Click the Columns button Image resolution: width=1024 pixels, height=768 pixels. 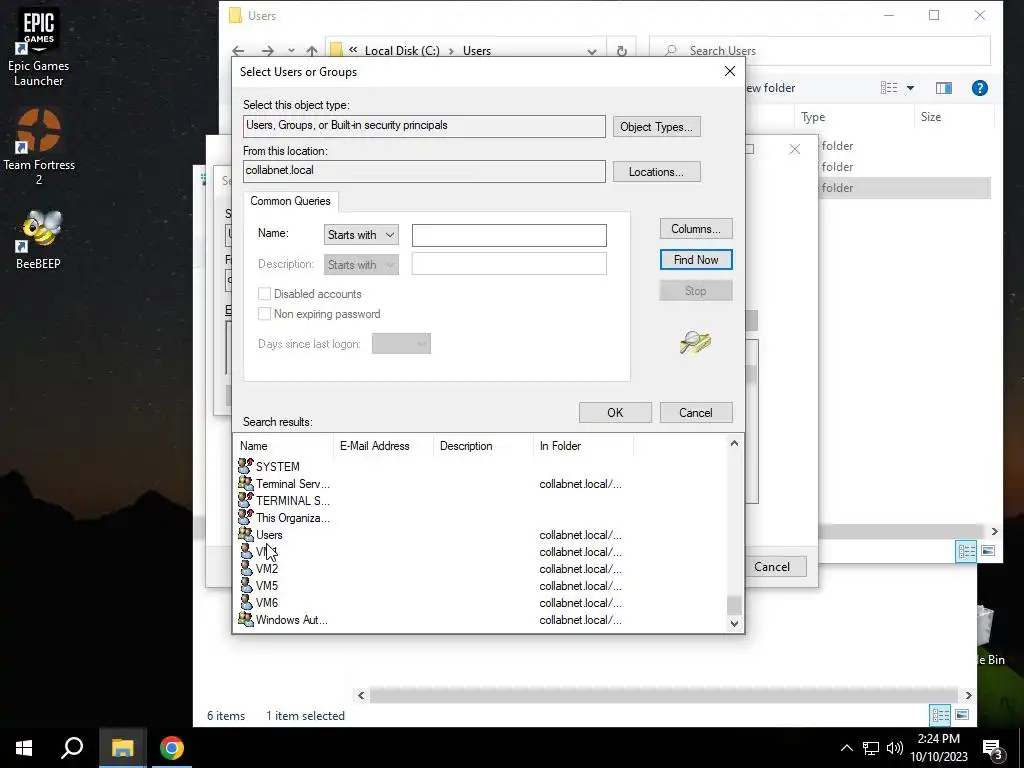pos(696,229)
